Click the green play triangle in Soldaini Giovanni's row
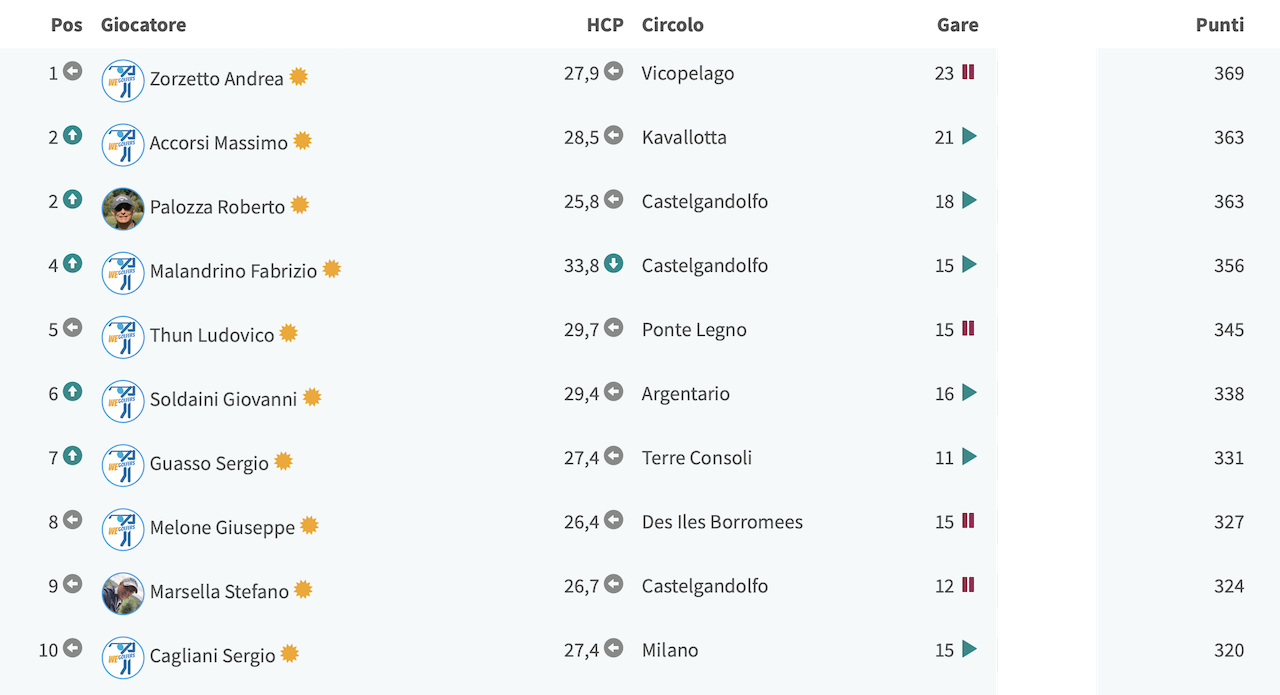The image size is (1280, 695). tap(969, 393)
